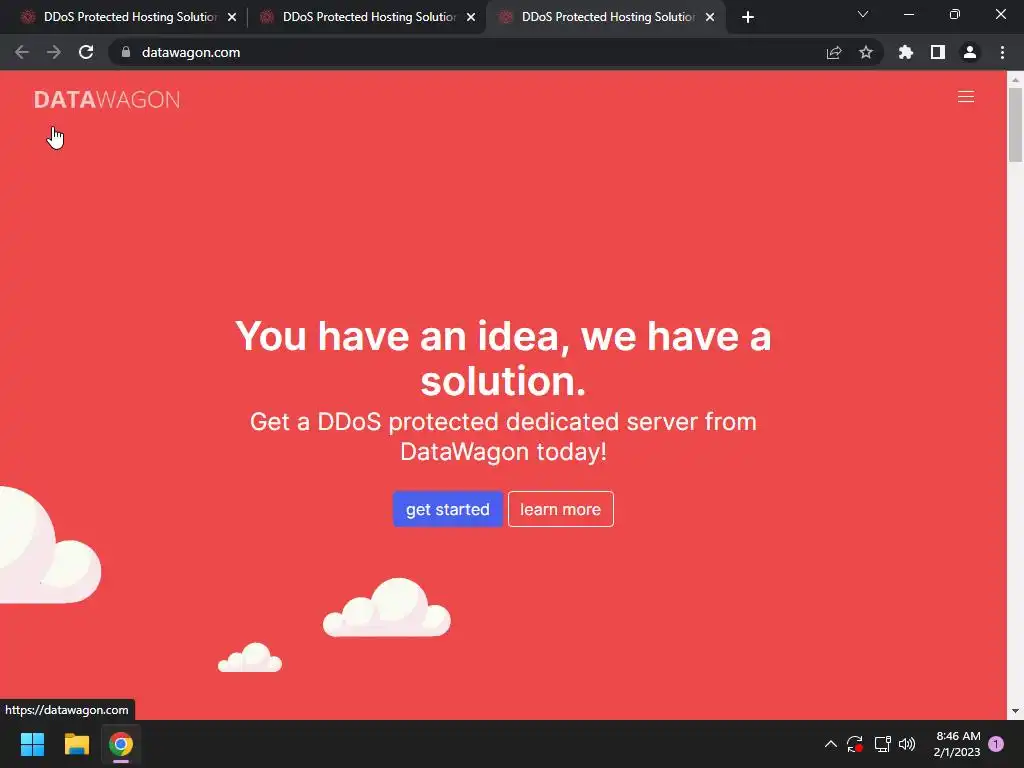
Task: Switch to the second DDoS Protected Hosting tab
Action: (369, 17)
